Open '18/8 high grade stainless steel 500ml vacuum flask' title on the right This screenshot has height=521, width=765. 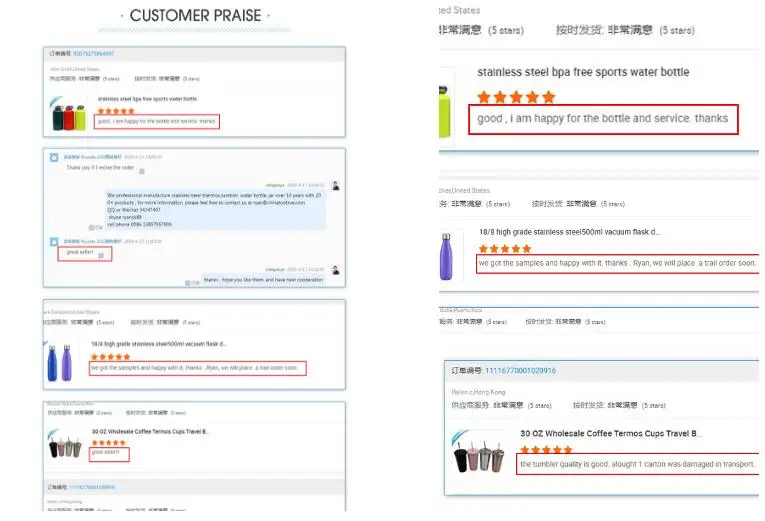[x=568, y=232]
